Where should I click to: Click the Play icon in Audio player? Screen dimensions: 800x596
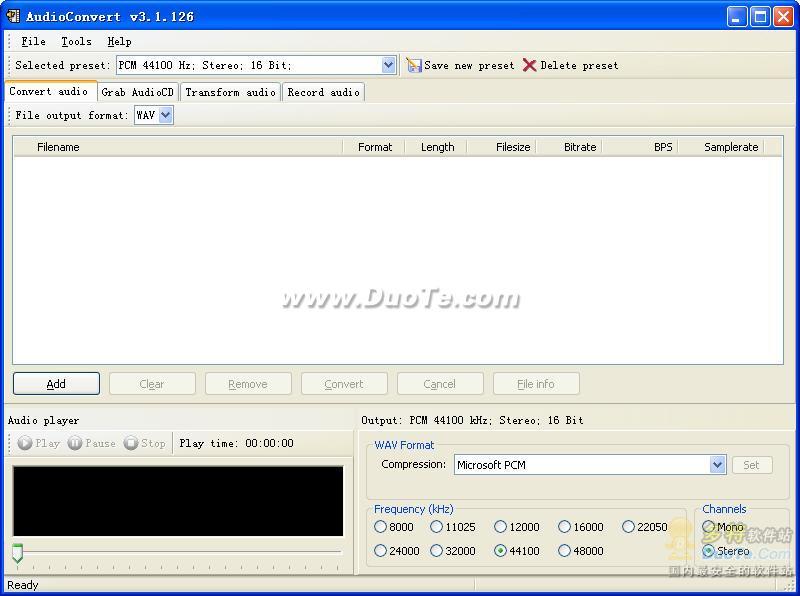[24, 443]
